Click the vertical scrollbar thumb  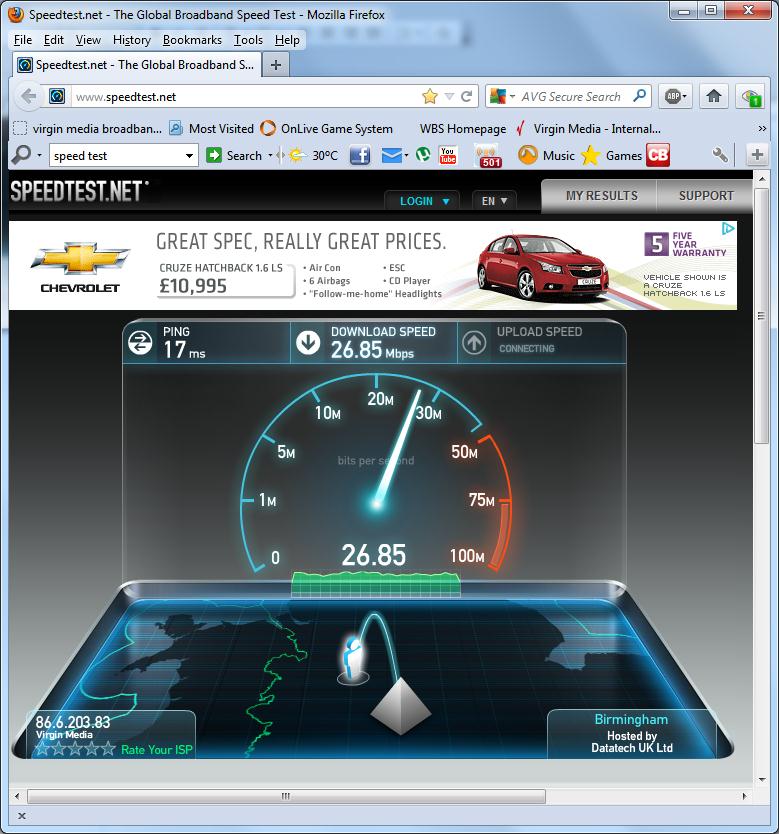point(761,315)
